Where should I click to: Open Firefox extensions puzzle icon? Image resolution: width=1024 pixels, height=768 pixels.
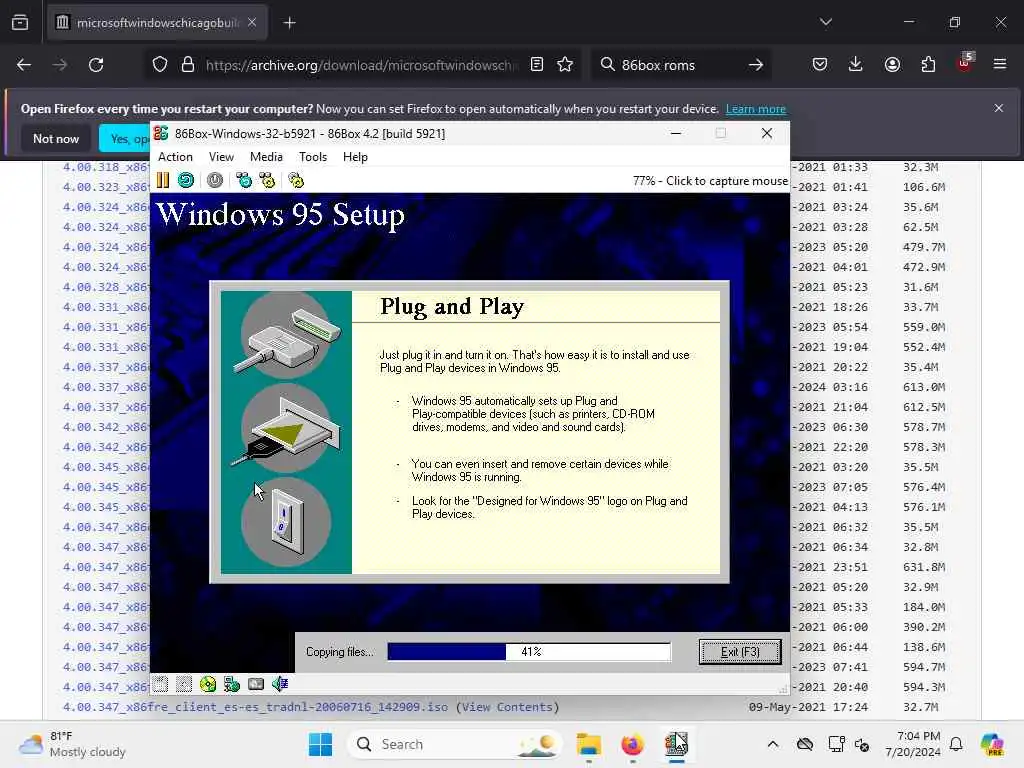pos(928,65)
